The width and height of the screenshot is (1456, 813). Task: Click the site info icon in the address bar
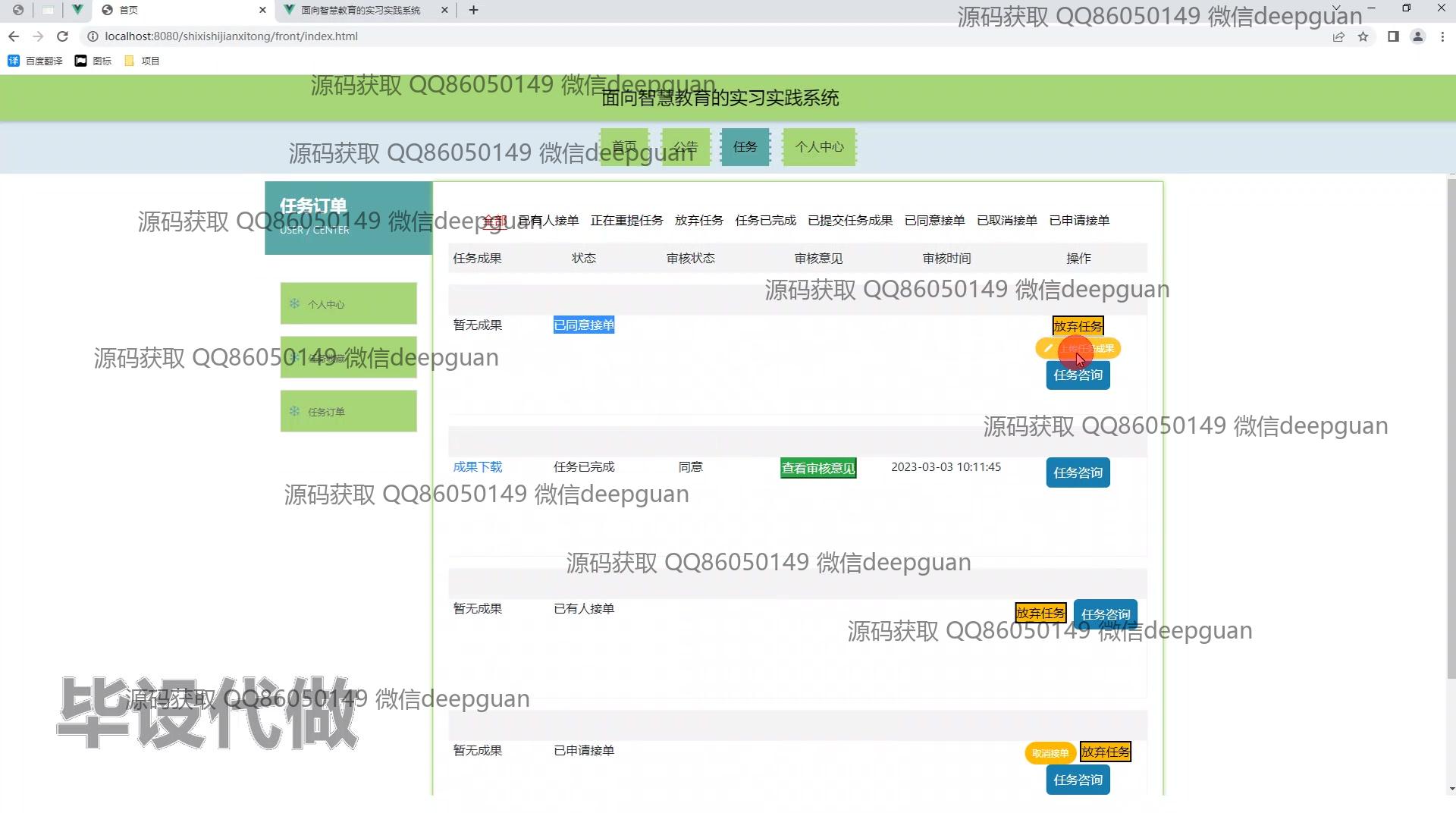click(93, 36)
